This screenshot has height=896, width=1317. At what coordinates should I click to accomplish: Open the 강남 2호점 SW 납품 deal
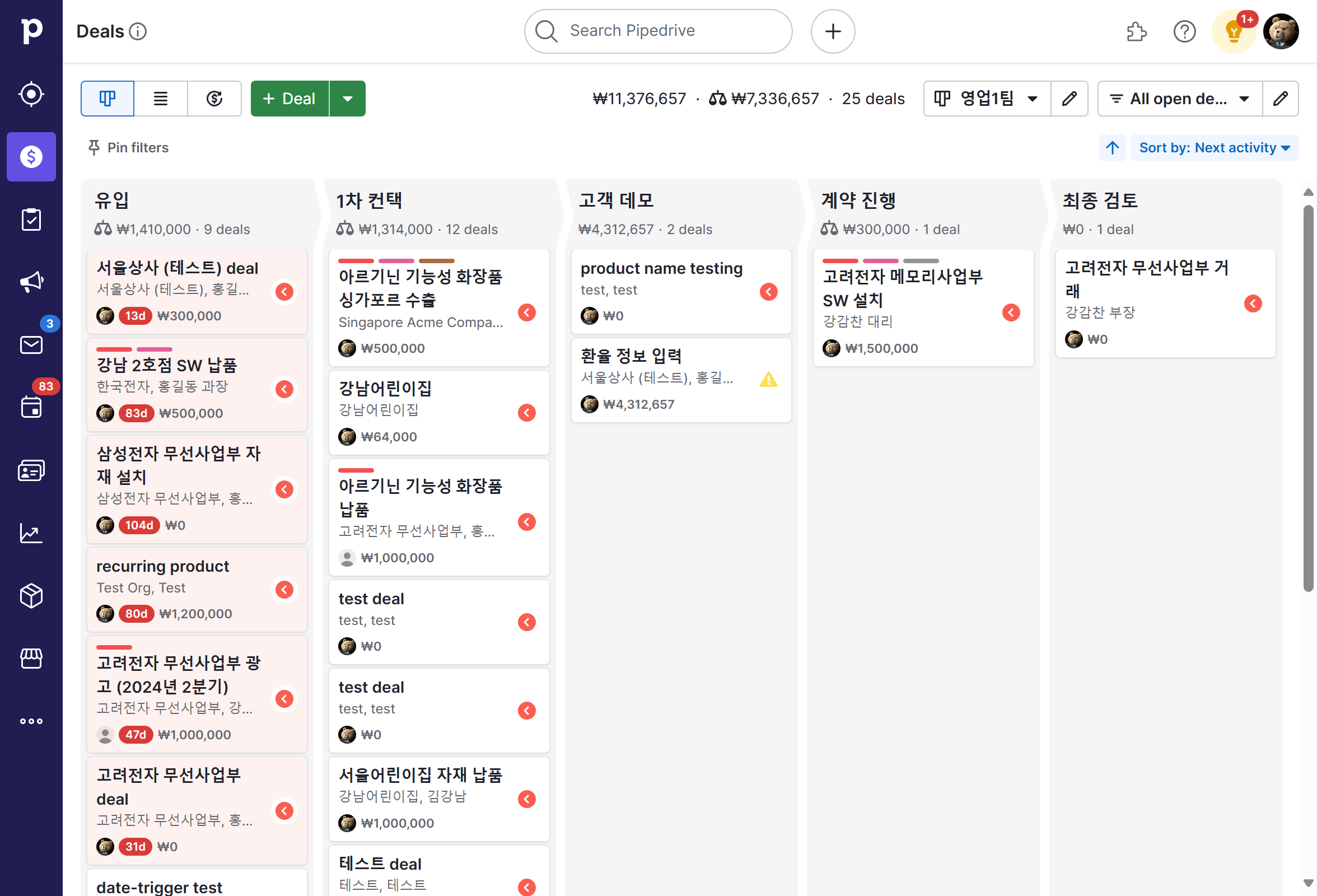click(197, 385)
